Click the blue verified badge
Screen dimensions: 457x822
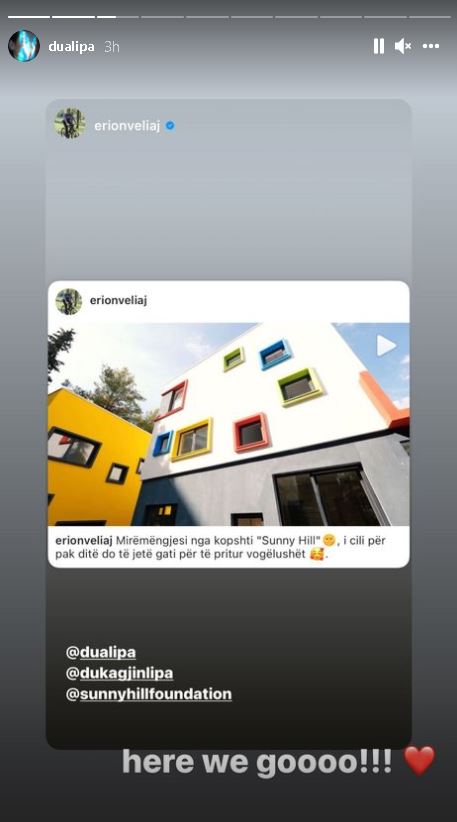coord(170,126)
